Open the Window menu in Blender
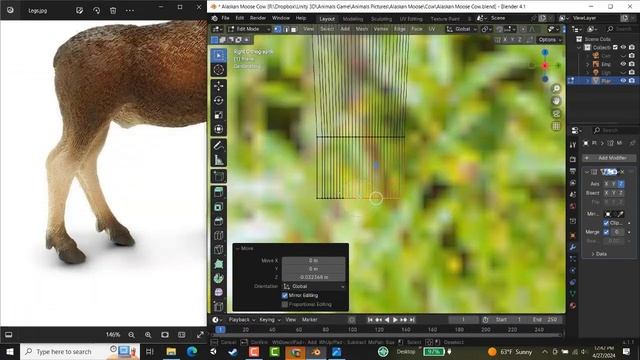 click(x=280, y=18)
